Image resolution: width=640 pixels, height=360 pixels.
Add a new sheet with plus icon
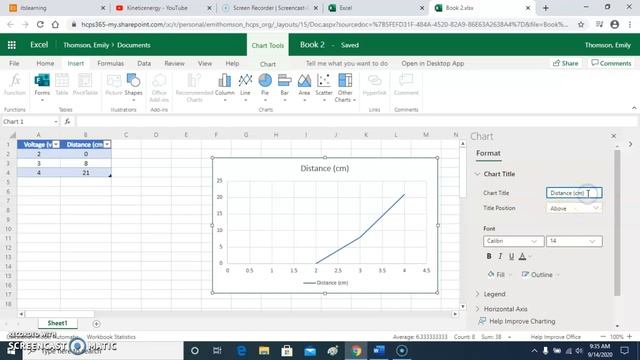click(x=96, y=324)
